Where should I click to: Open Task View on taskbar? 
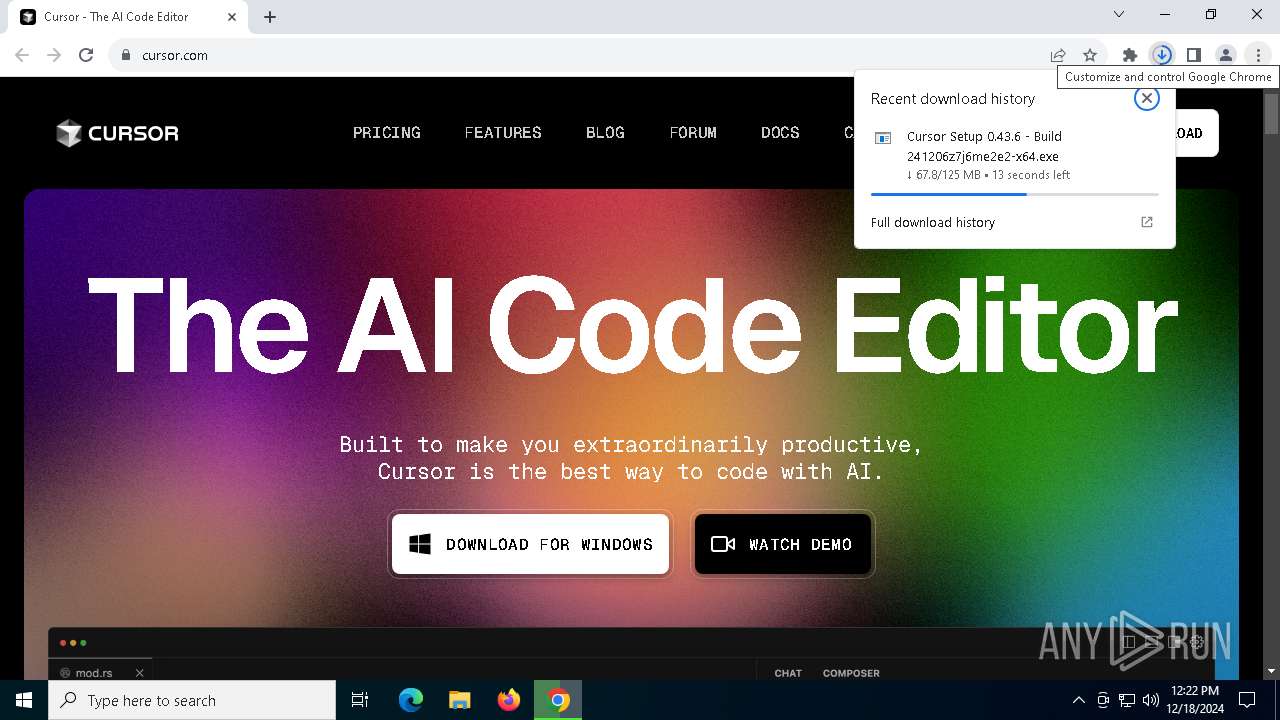(x=360, y=700)
